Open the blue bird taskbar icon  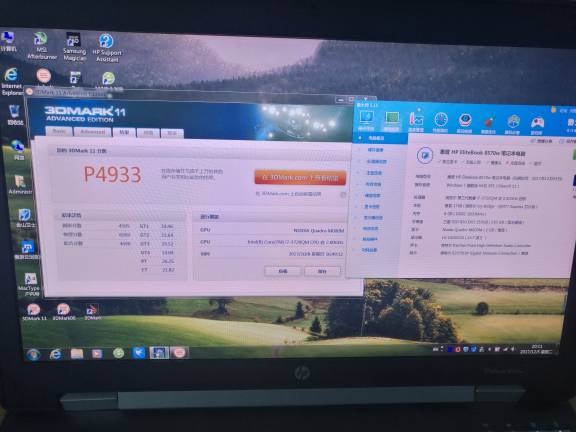coord(139,353)
